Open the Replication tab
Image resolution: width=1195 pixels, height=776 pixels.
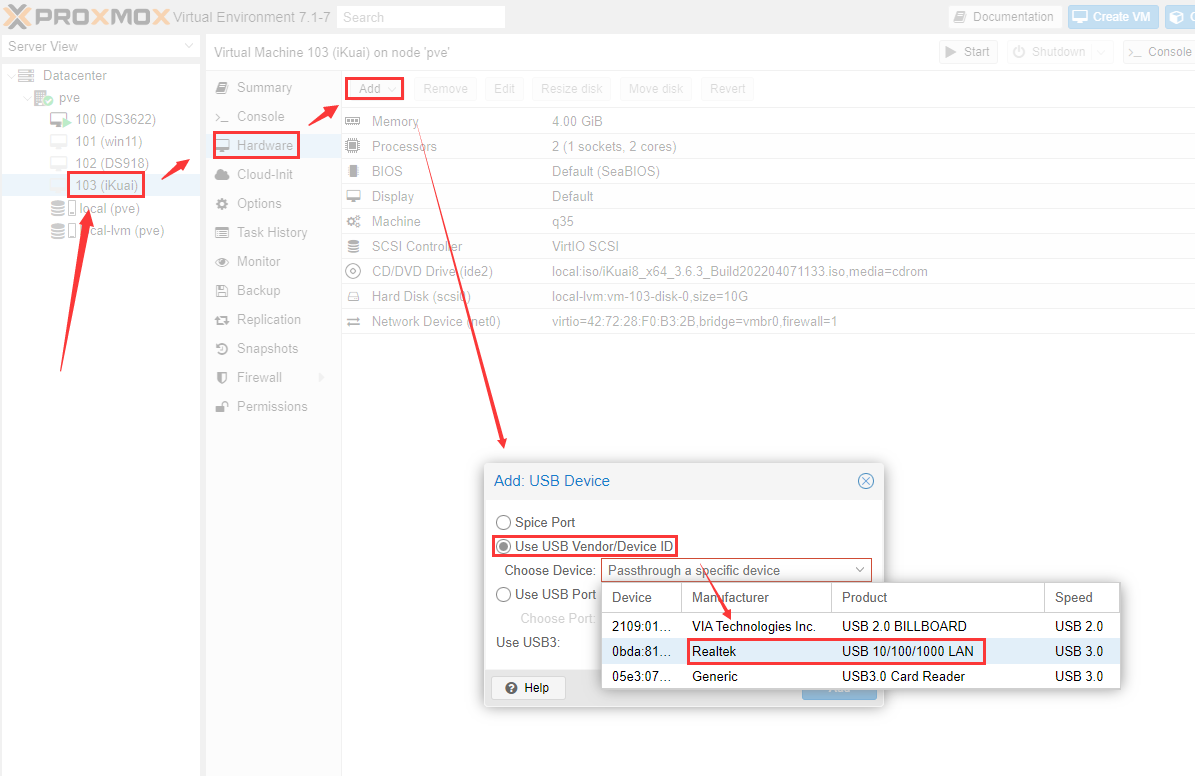pyautogui.click(x=273, y=319)
